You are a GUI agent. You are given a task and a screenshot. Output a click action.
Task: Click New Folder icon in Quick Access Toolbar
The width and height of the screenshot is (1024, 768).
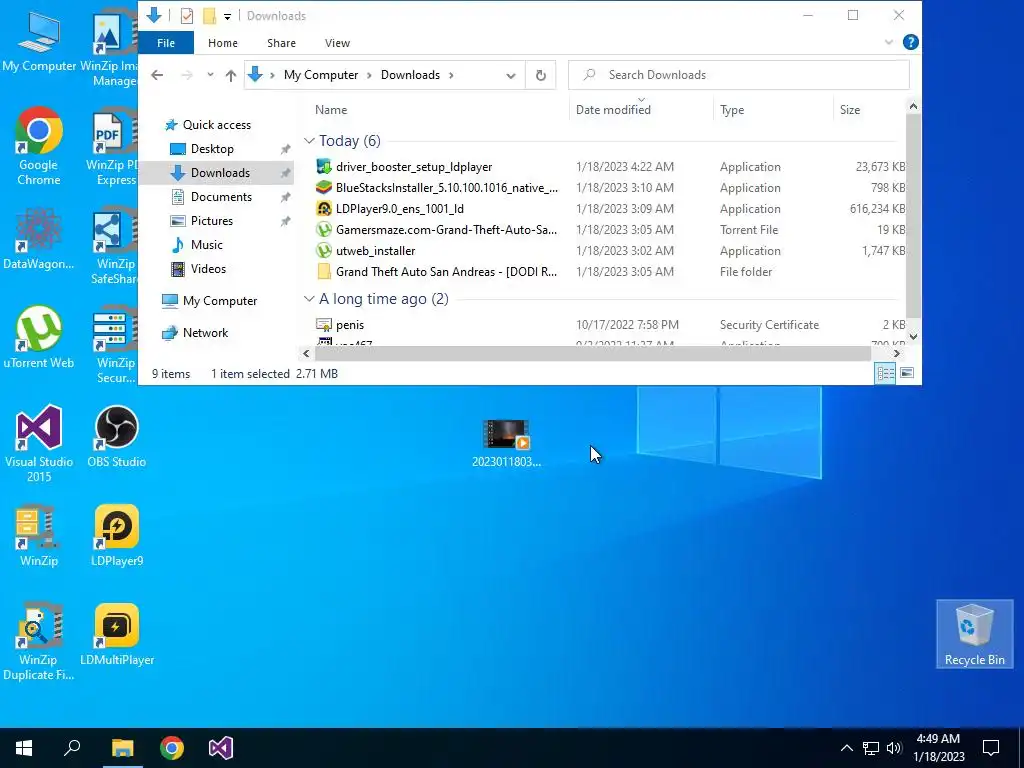pyautogui.click(x=209, y=16)
